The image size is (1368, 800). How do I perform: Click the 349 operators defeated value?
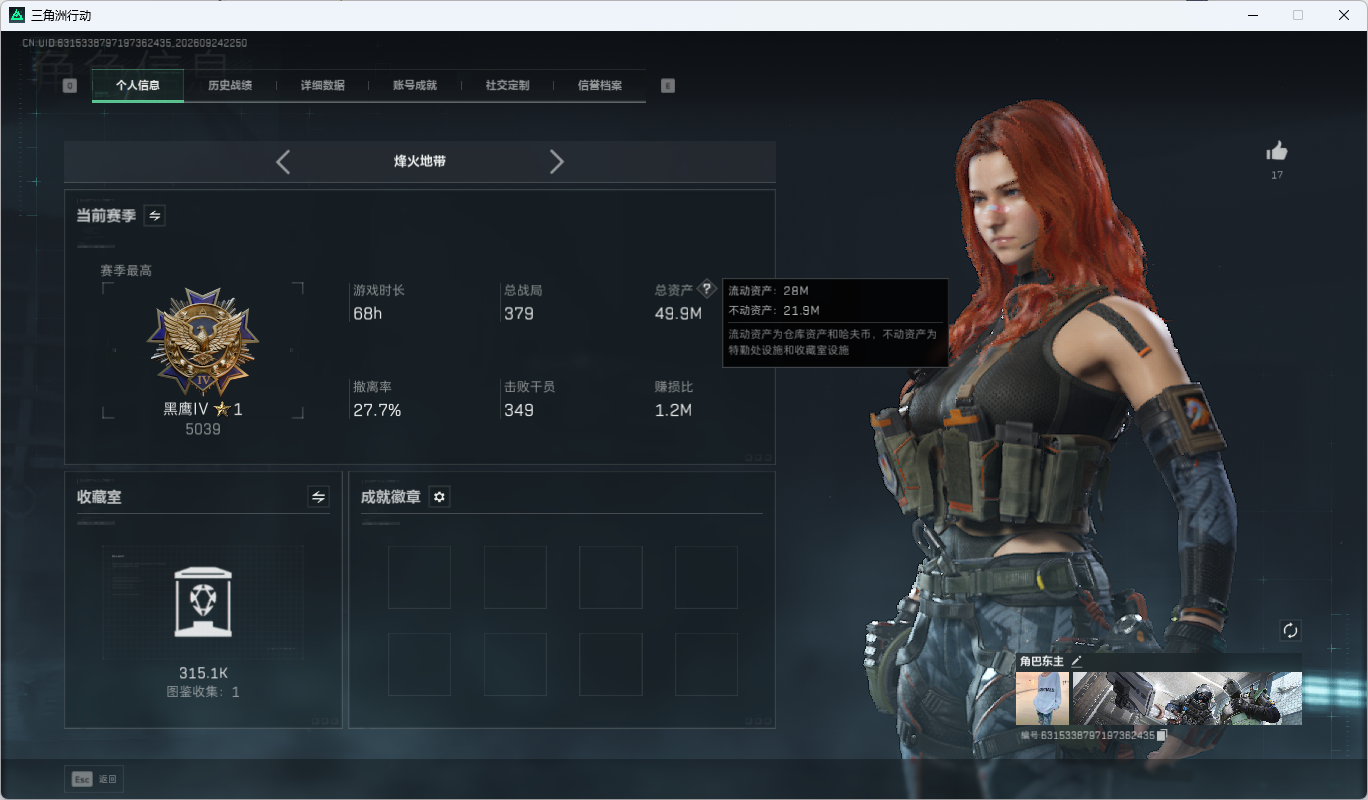tap(519, 410)
